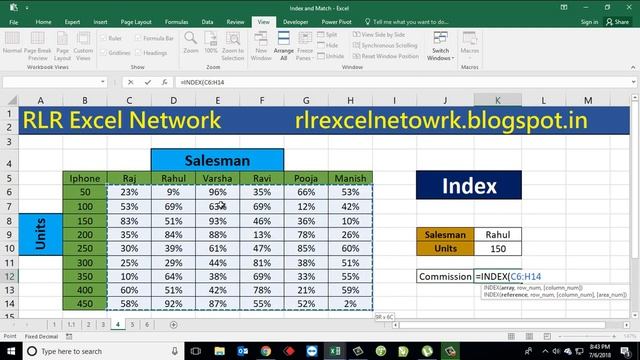Open Freeze Panes dropdown
Viewport: 640px width, 360px height.
[305, 45]
